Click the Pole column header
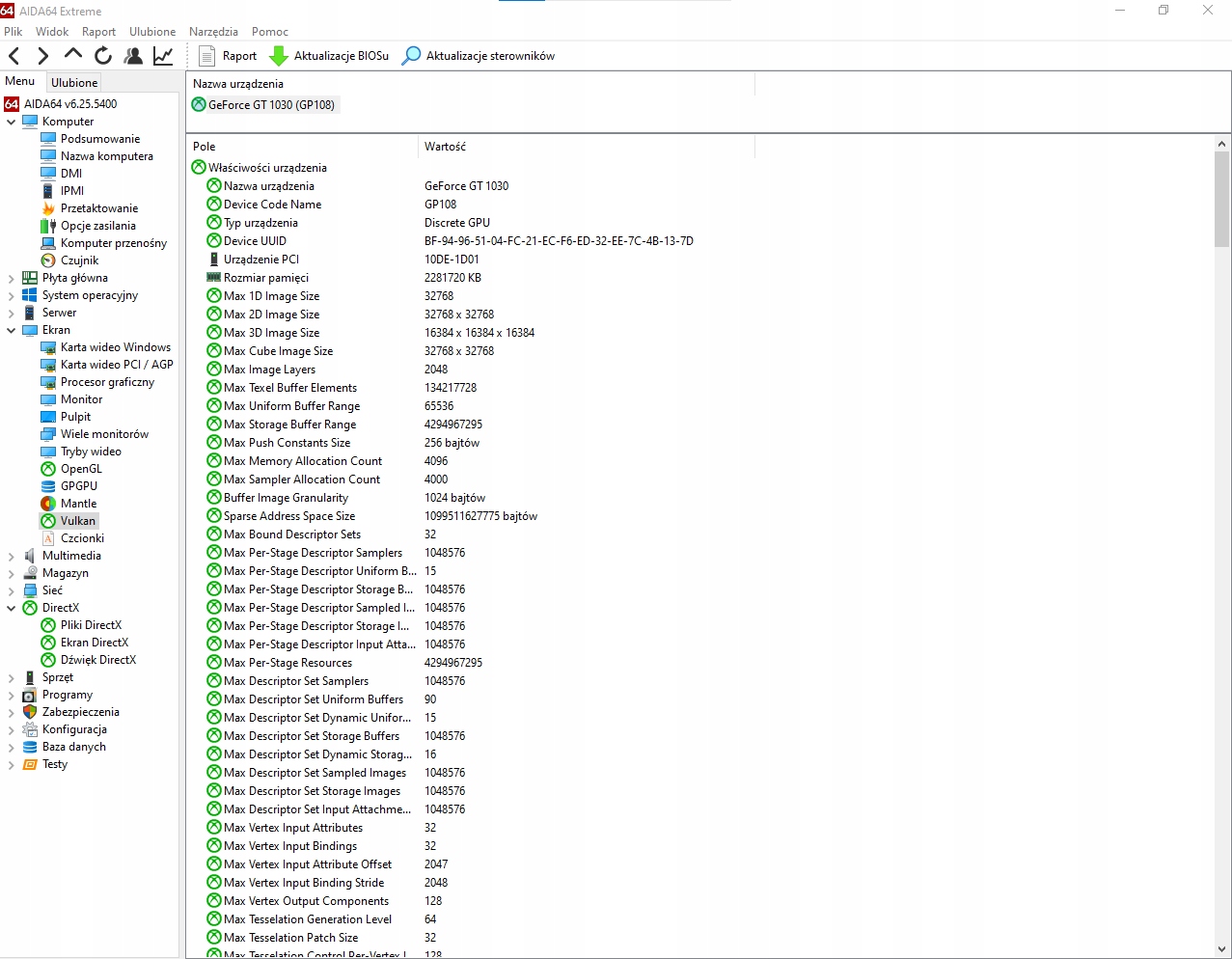Viewport: 1232px width, 959px height. click(302, 147)
